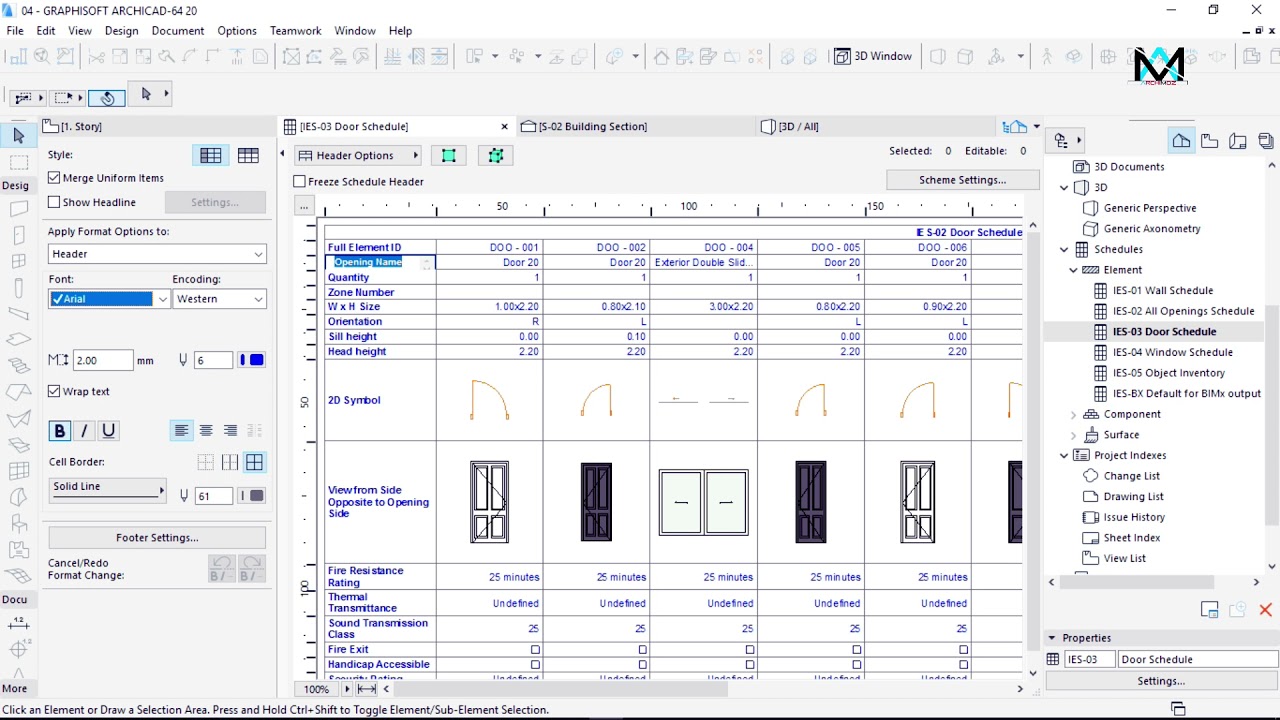Choose the merged-cells schedule style icon
1280x720 pixels.
210,155
